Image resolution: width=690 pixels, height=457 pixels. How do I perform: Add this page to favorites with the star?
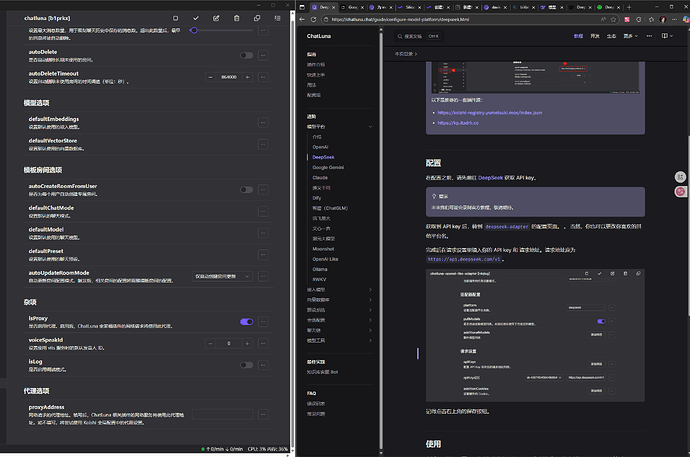tap(613, 19)
